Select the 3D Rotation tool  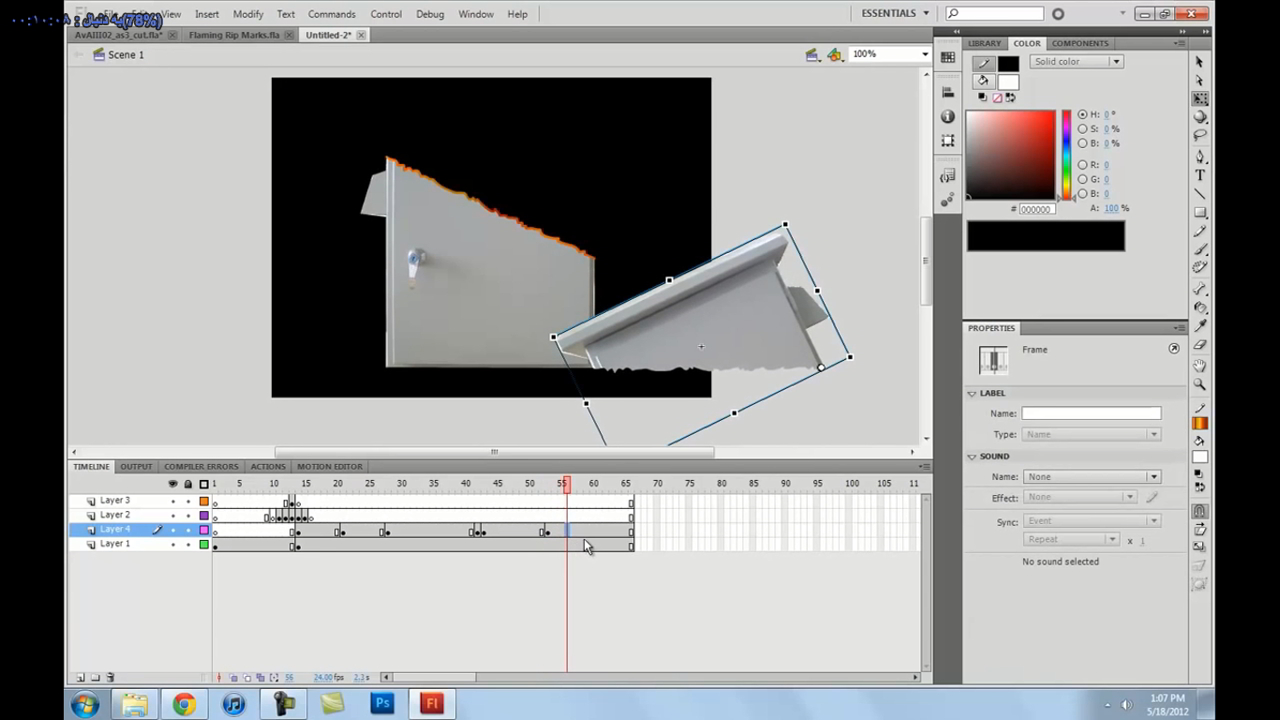pos(1200,117)
